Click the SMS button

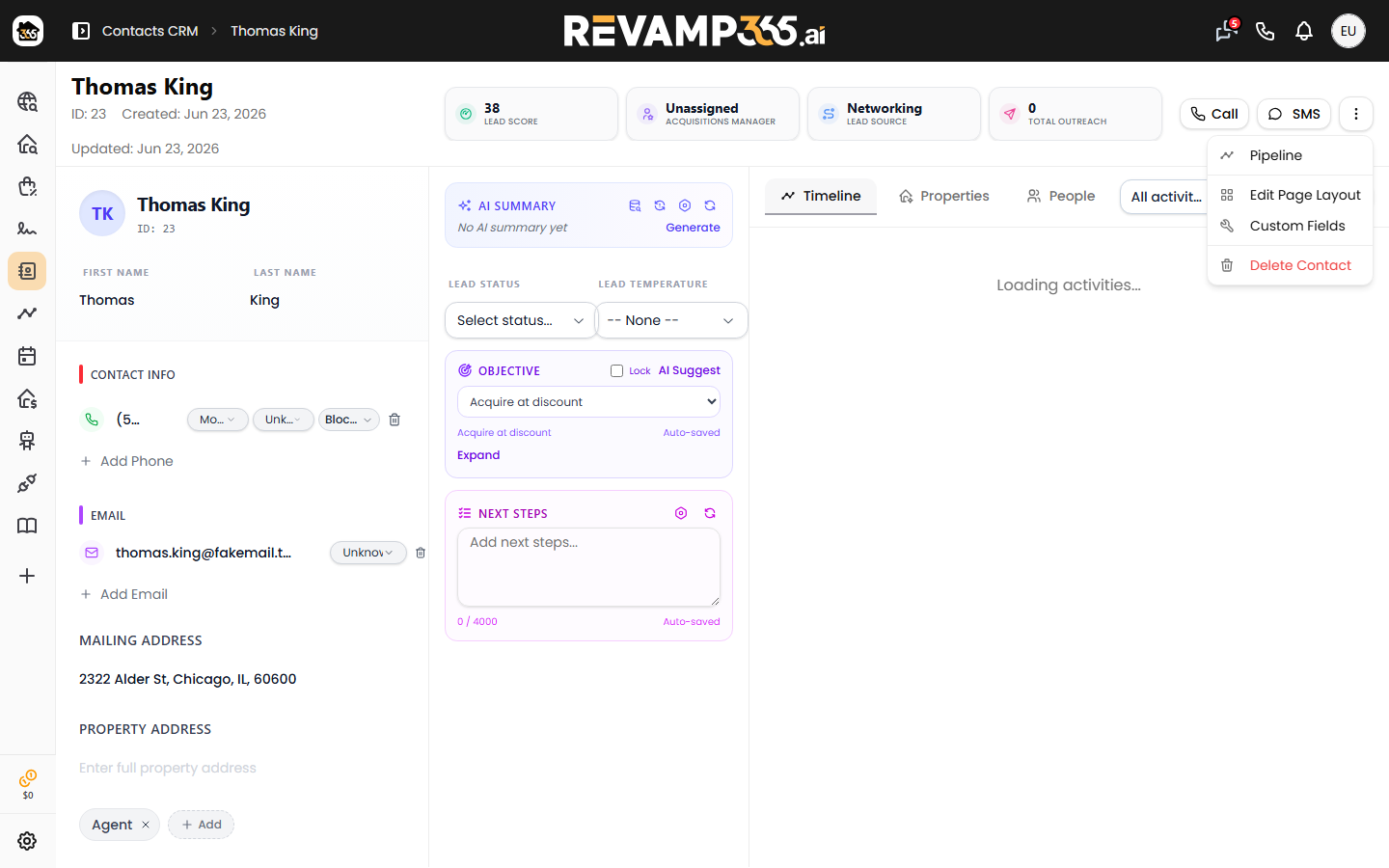[1294, 114]
